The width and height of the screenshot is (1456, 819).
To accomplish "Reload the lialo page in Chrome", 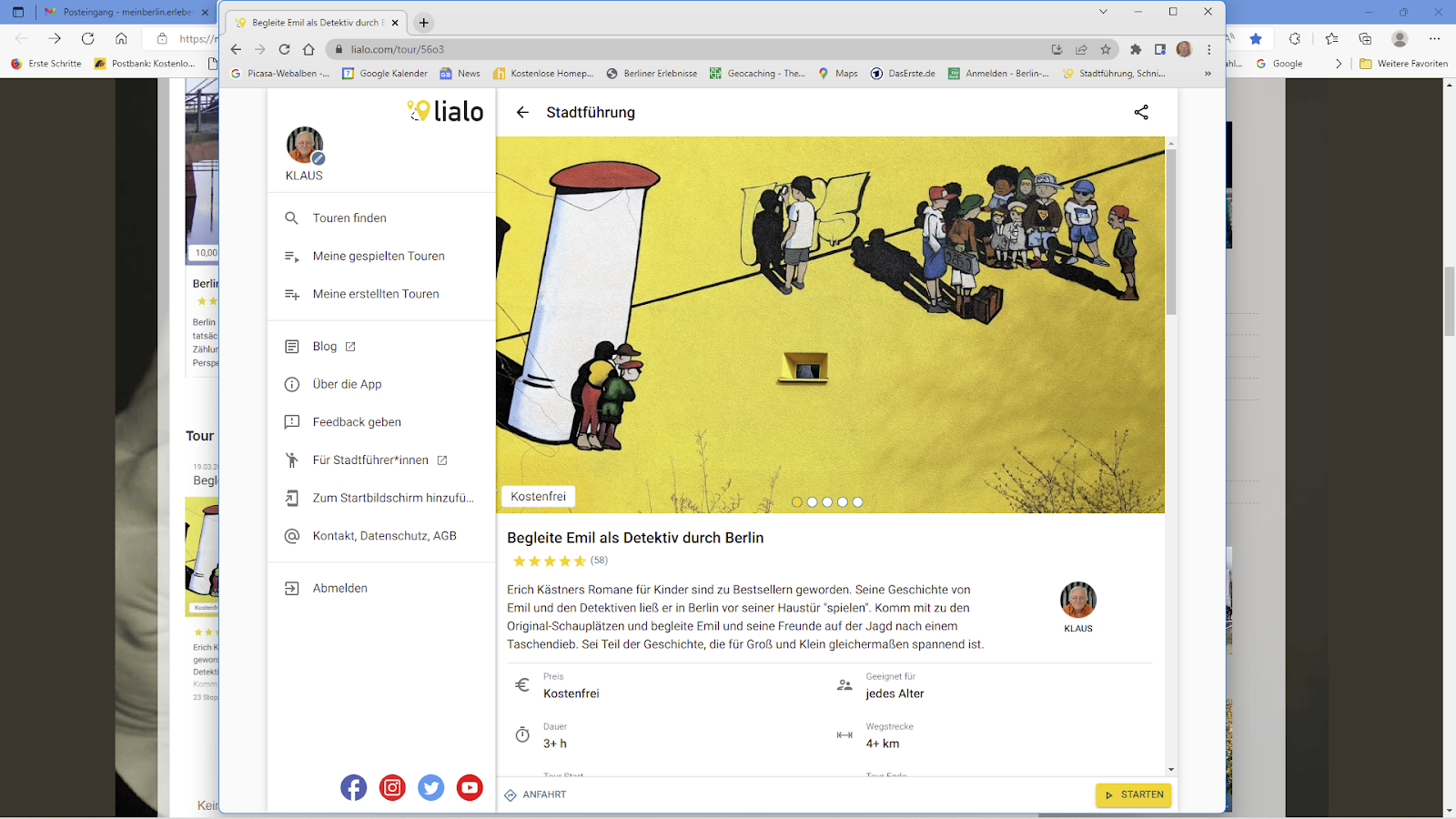I will (x=284, y=49).
